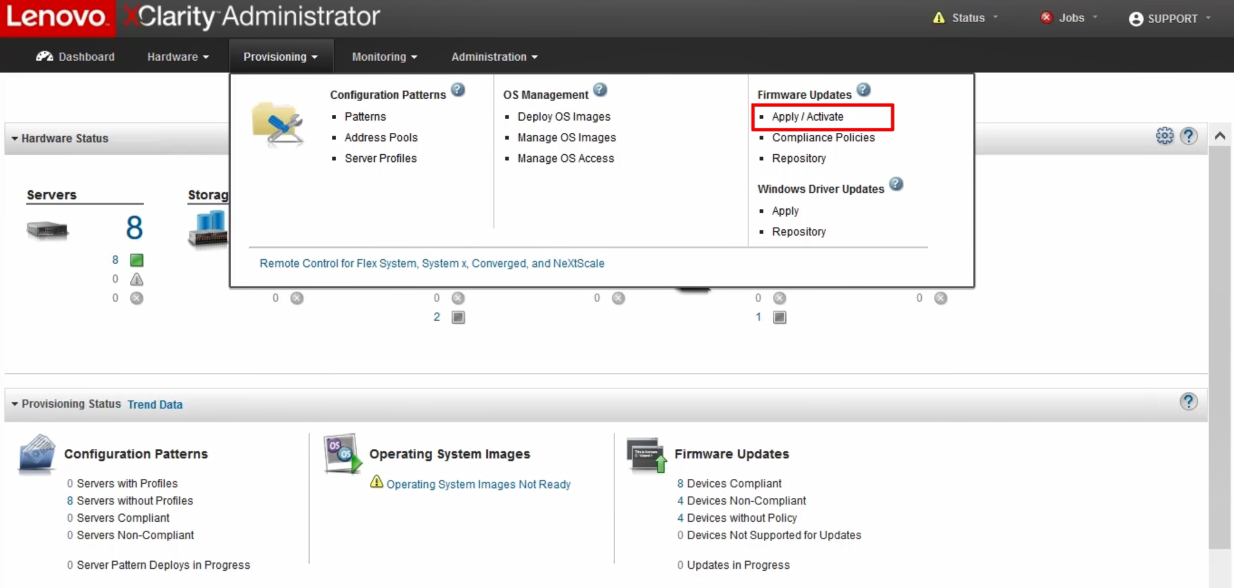Viewport: 1234px width, 588px height.
Task: Click the large Servers count 8
Action: pyautogui.click(x=134, y=228)
